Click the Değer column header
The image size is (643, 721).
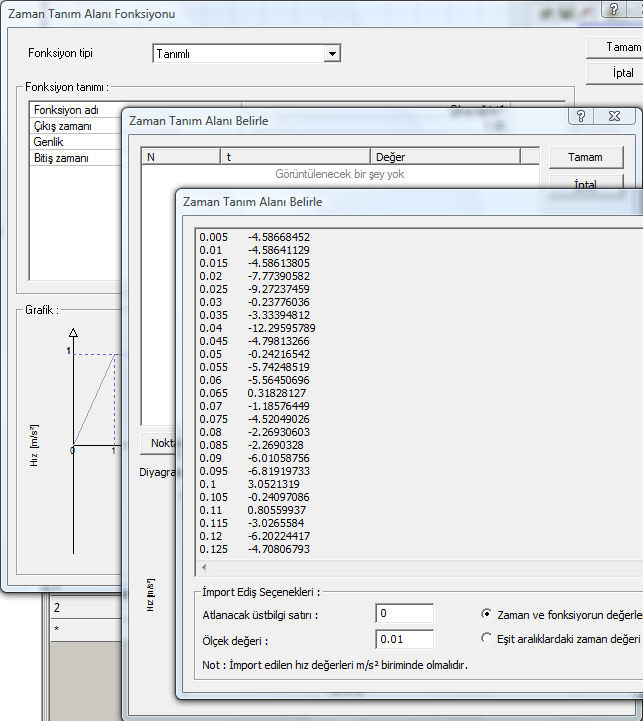click(x=445, y=157)
